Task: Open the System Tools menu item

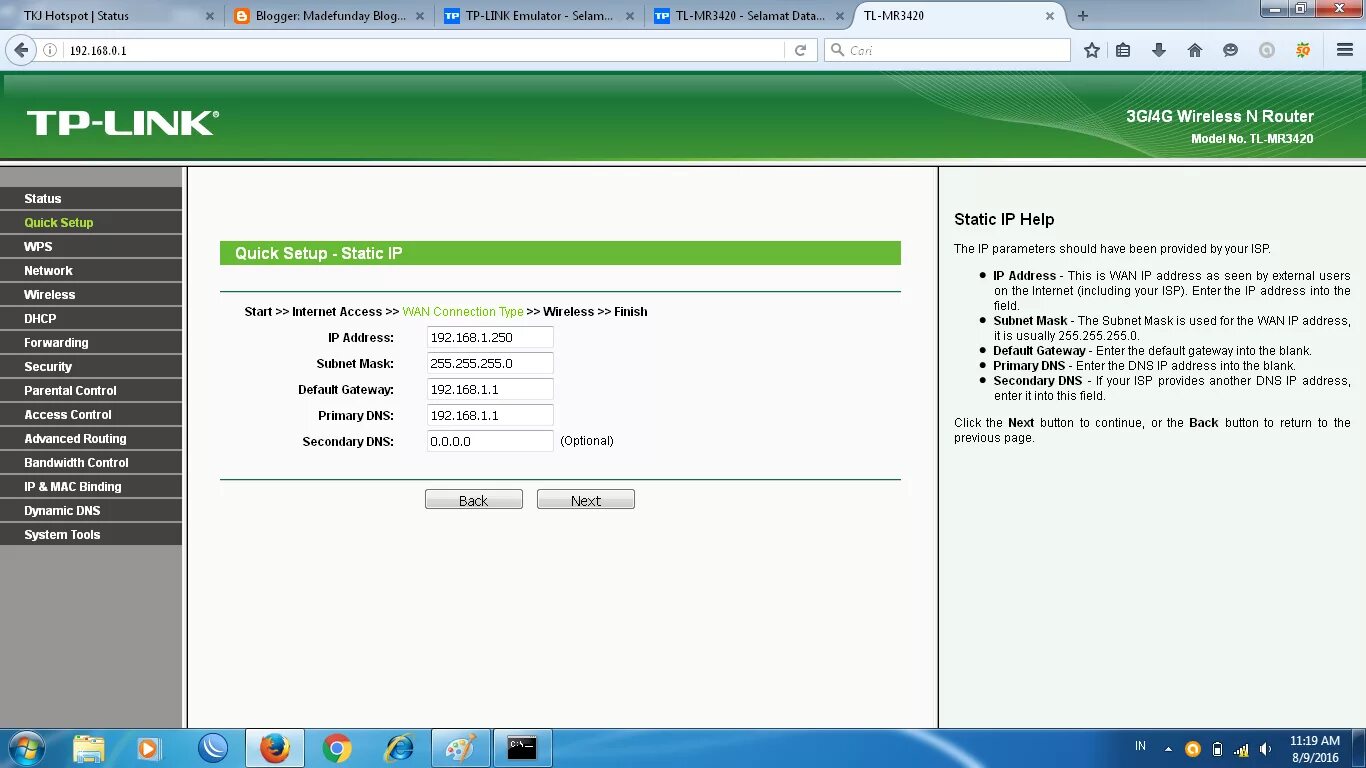Action: 91,535
